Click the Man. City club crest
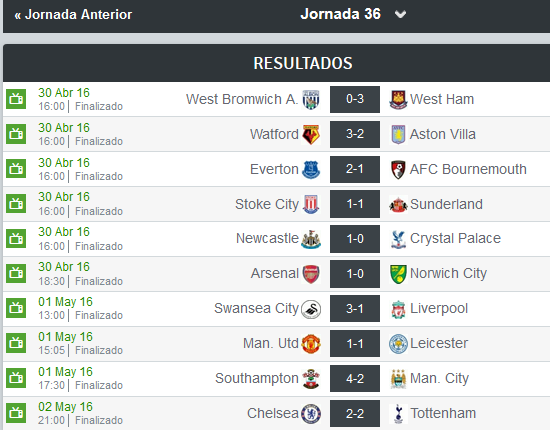Image resolution: width=550 pixels, height=430 pixels. click(398, 379)
